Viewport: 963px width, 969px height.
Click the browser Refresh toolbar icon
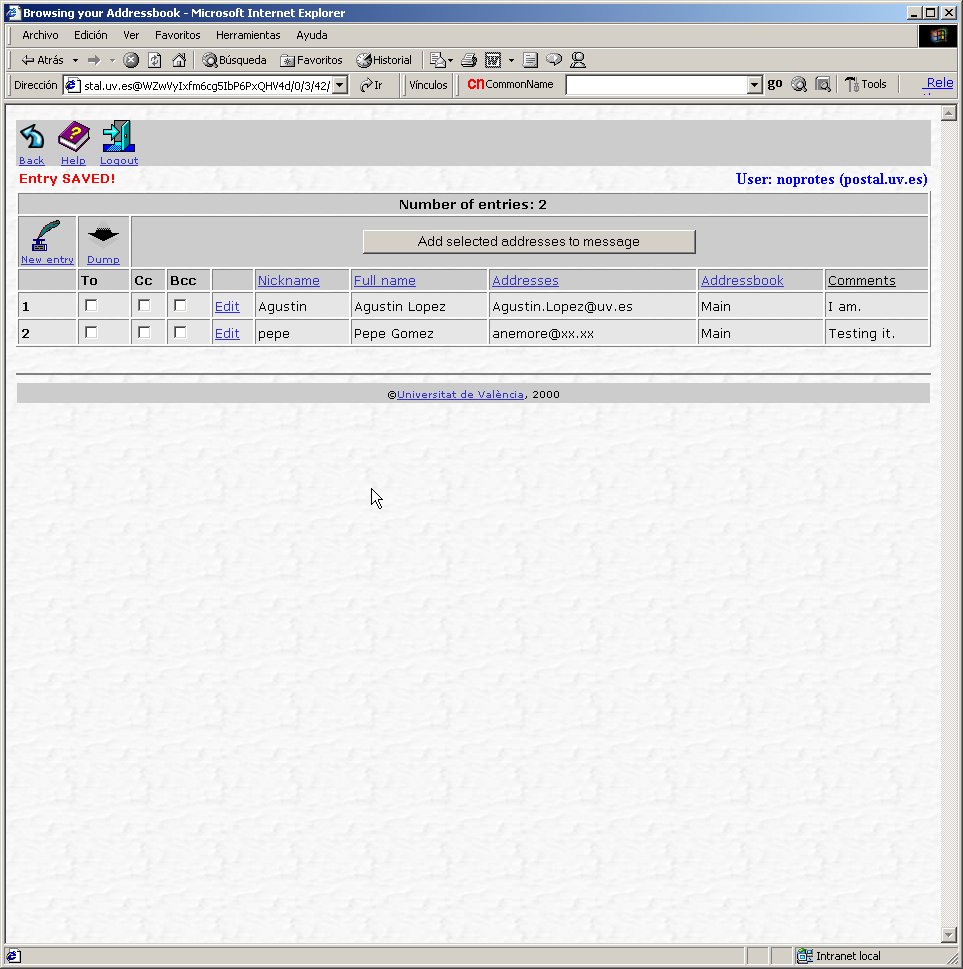(x=155, y=60)
